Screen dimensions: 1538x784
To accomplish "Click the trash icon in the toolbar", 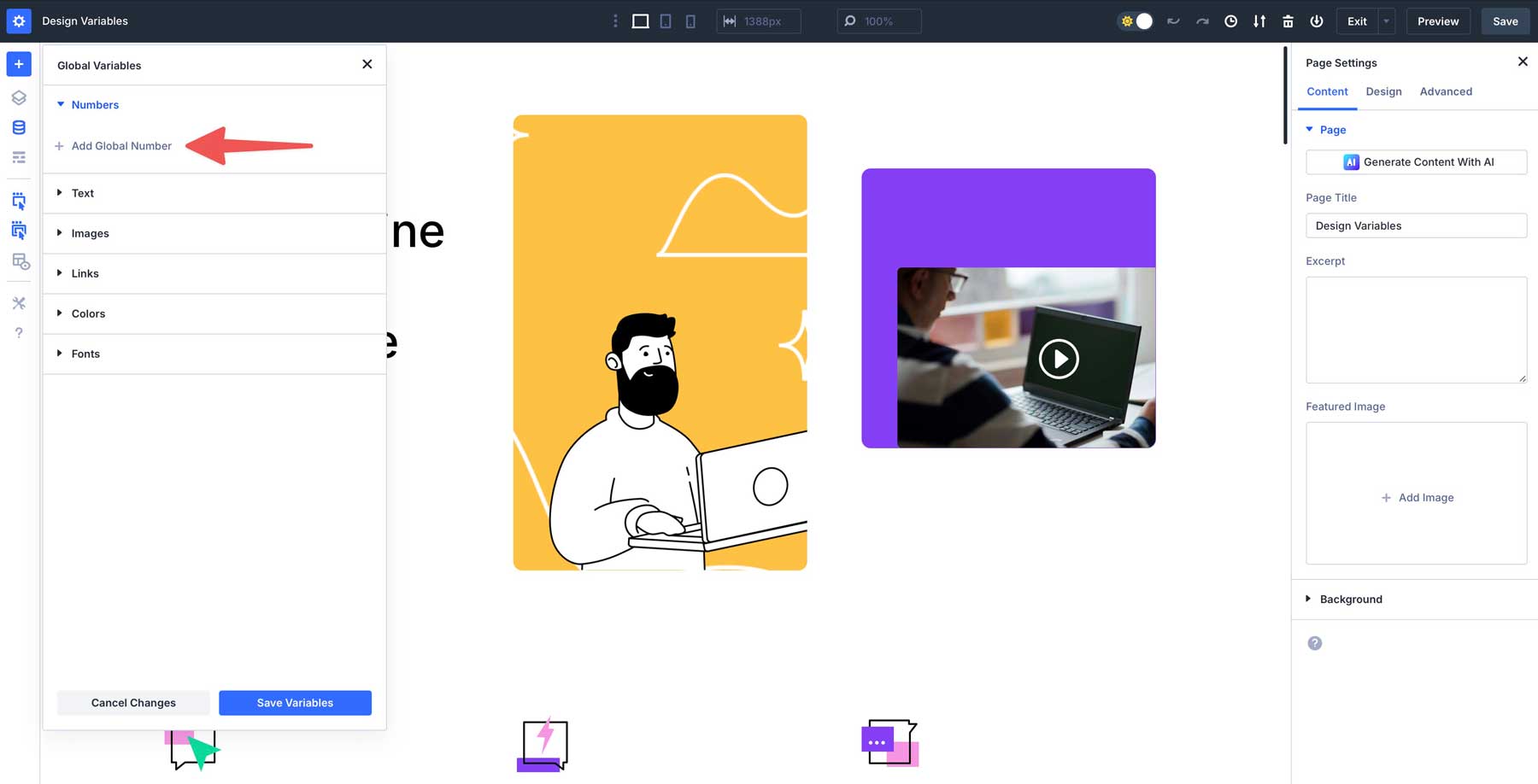I will (x=1288, y=21).
